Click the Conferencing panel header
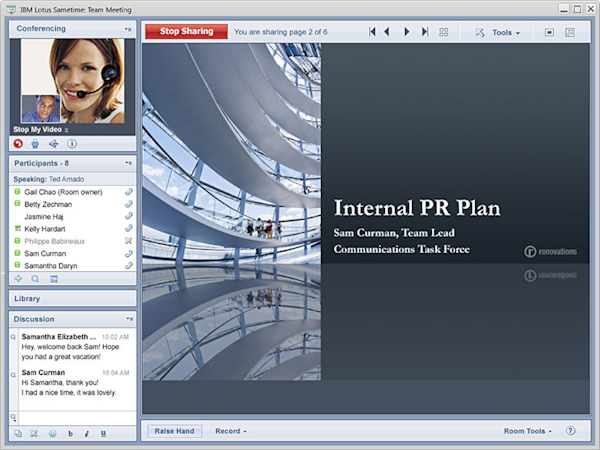The height and width of the screenshot is (450, 600). [72, 29]
